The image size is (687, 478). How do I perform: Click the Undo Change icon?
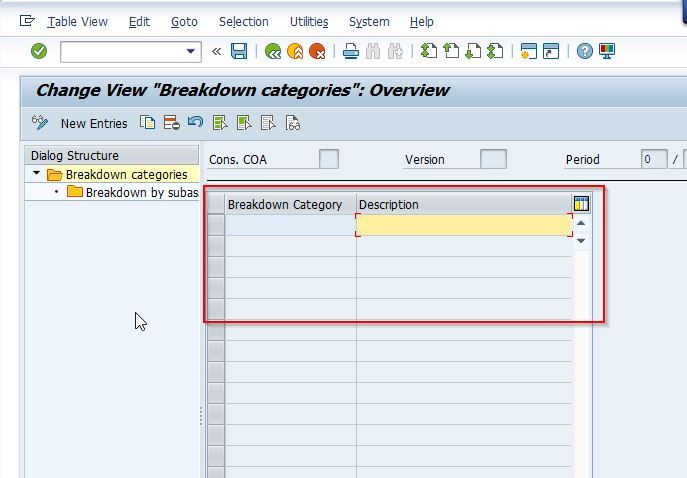[195, 122]
